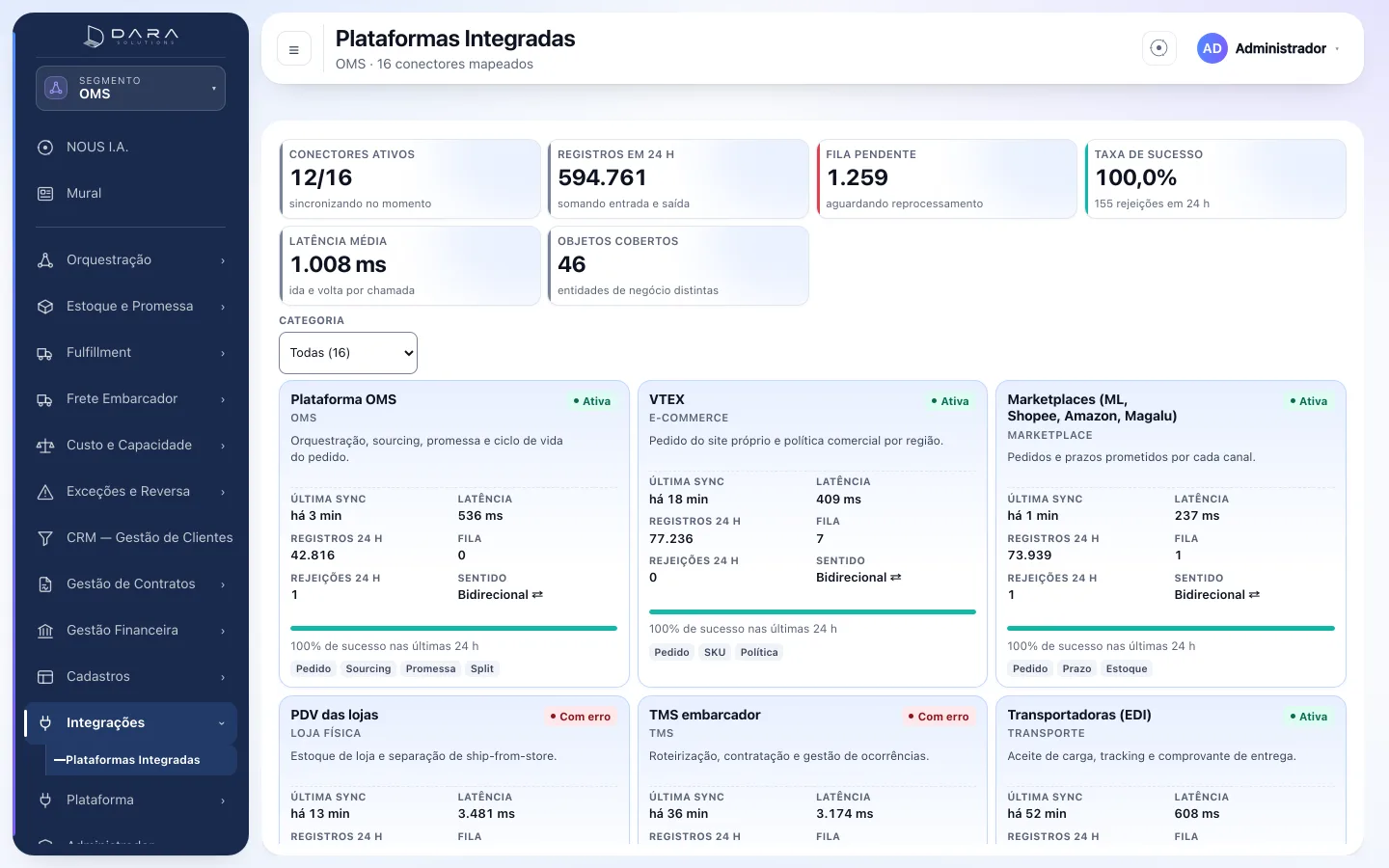This screenshot has width=1389, height=868.
Task: Click the Bidirecional value on VTEX card
Action: 858,578
